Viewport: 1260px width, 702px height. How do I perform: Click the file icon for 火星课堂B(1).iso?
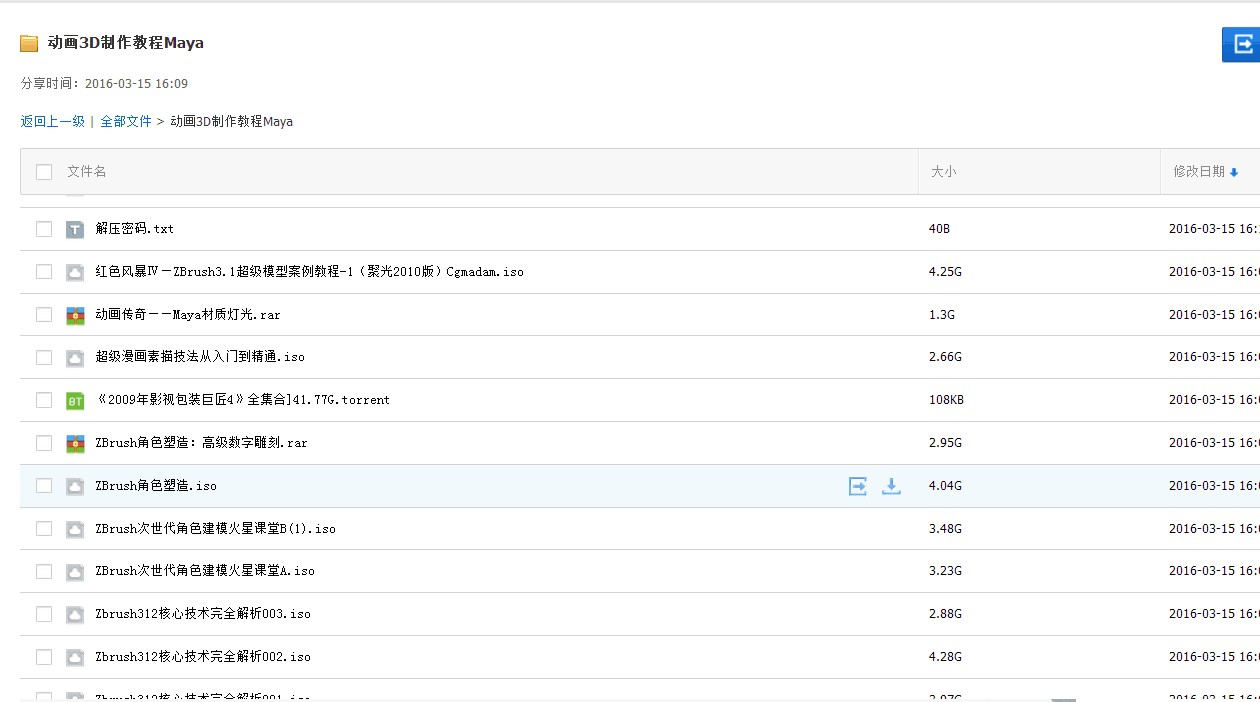tap(75, 529)
